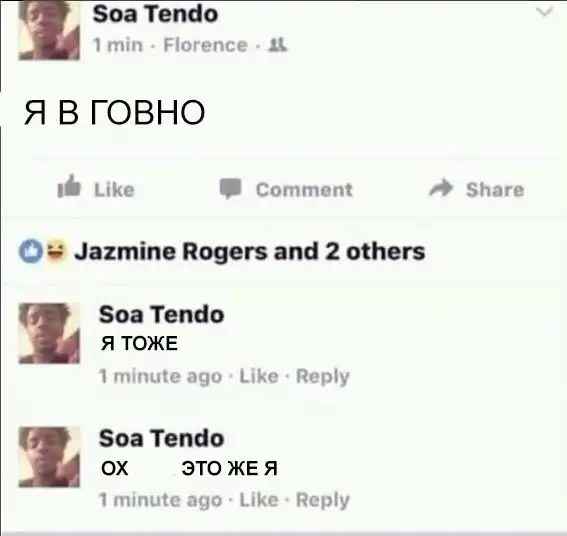Image resolution: width=567 pixels, height=536 pixels.
Task: Click the Soa Tendo name on second comment
Action: (x=162, y=438)
